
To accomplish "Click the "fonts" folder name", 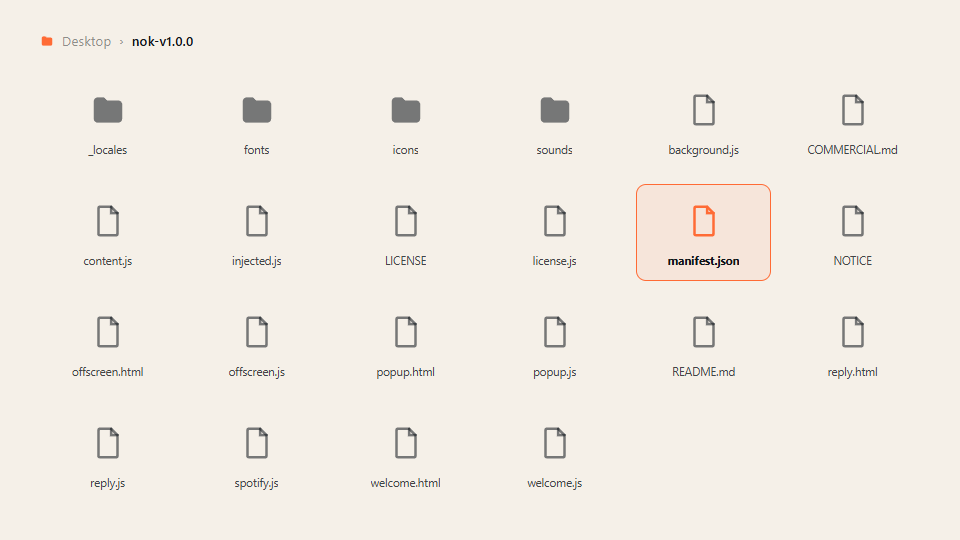I will (x=257, y=150).
